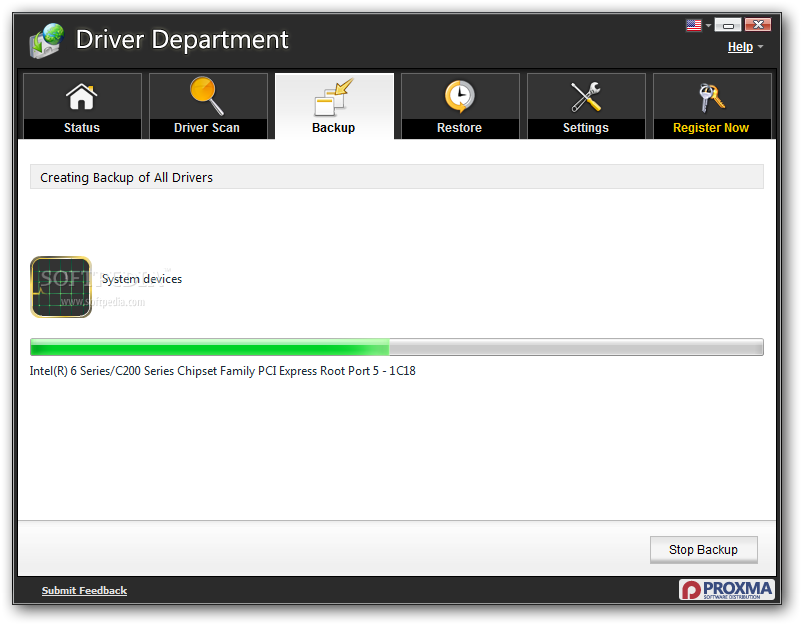Close the Driver Department window
This screenshot has width=802, height=625.
(x=758, y=25)
